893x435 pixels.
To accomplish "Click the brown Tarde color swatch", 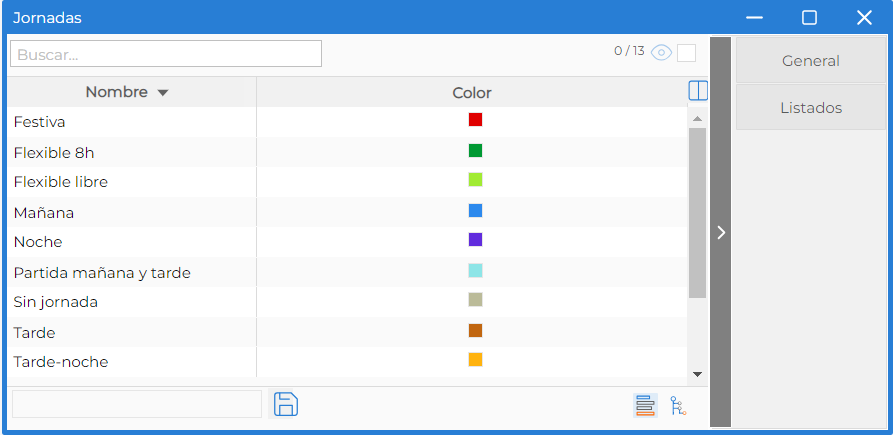I will click(x=476, y=330).
